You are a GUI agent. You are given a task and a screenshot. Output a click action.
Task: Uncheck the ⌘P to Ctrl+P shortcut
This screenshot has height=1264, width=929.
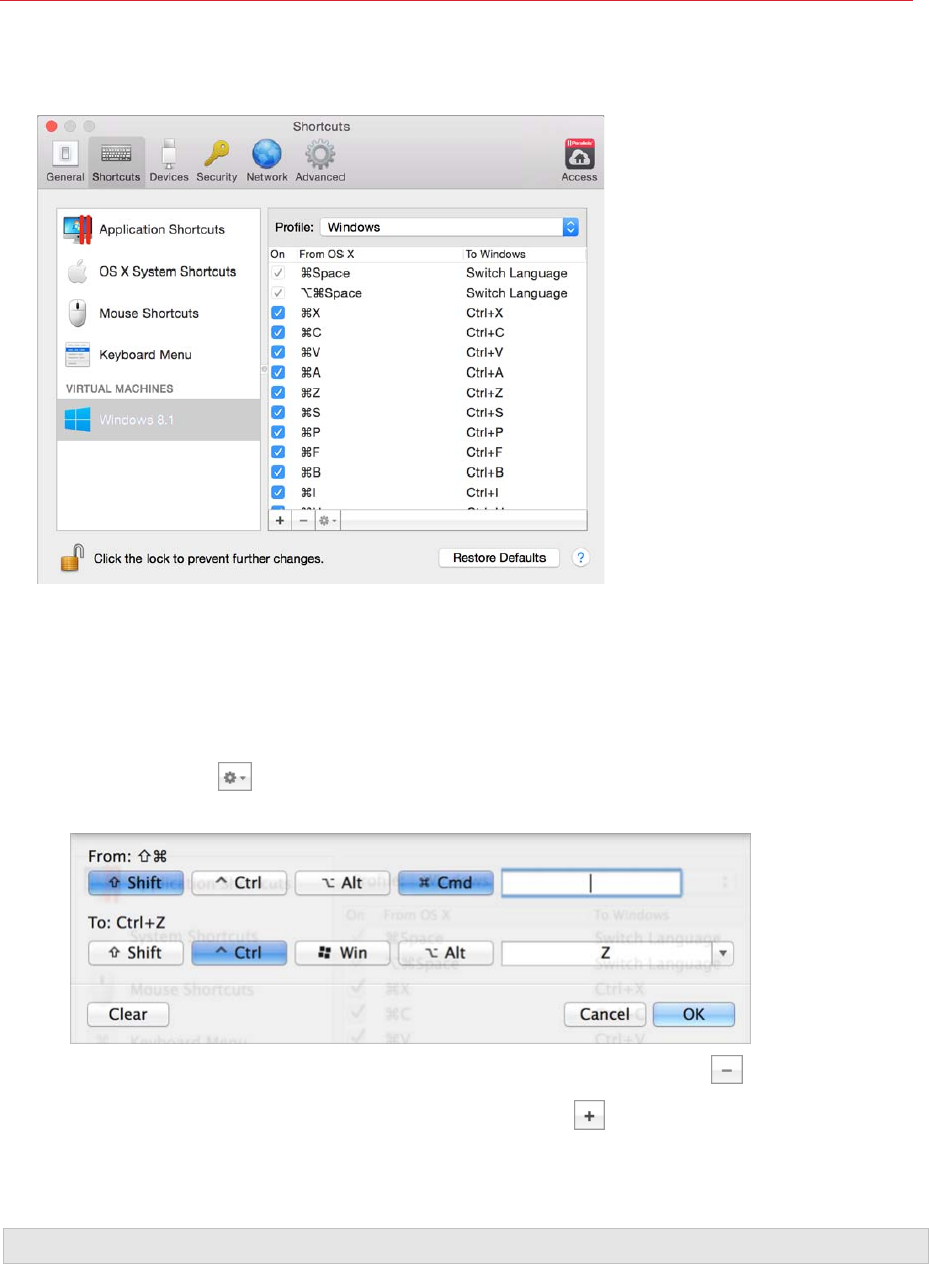[x=279, y=432]
